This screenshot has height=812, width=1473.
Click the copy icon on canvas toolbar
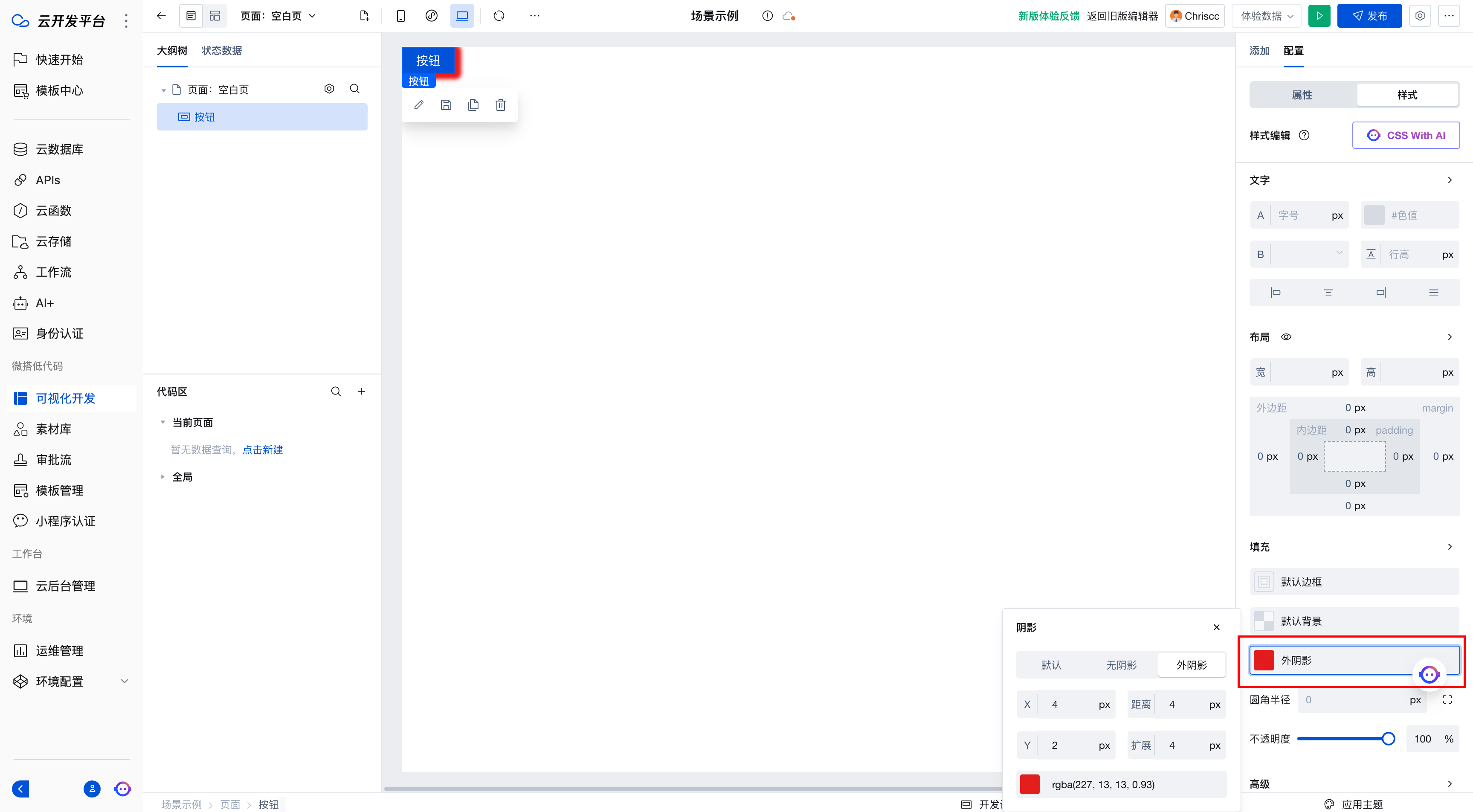click(473, 104)
